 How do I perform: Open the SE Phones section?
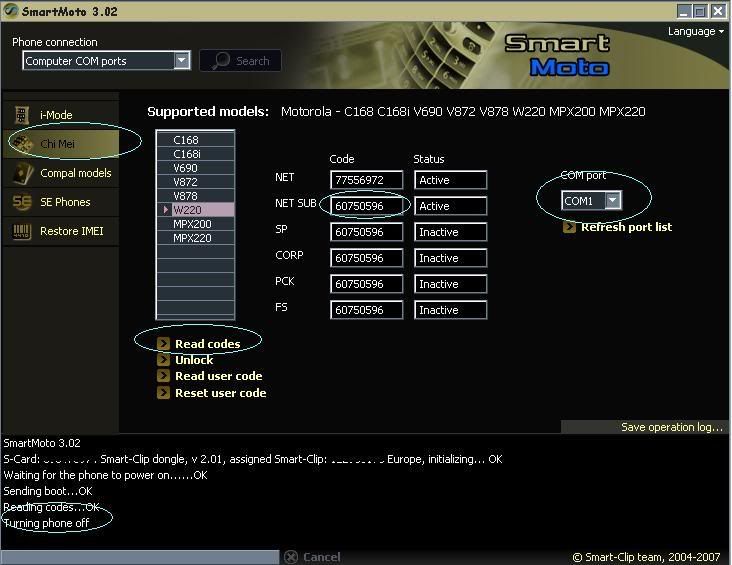[61, 202]
